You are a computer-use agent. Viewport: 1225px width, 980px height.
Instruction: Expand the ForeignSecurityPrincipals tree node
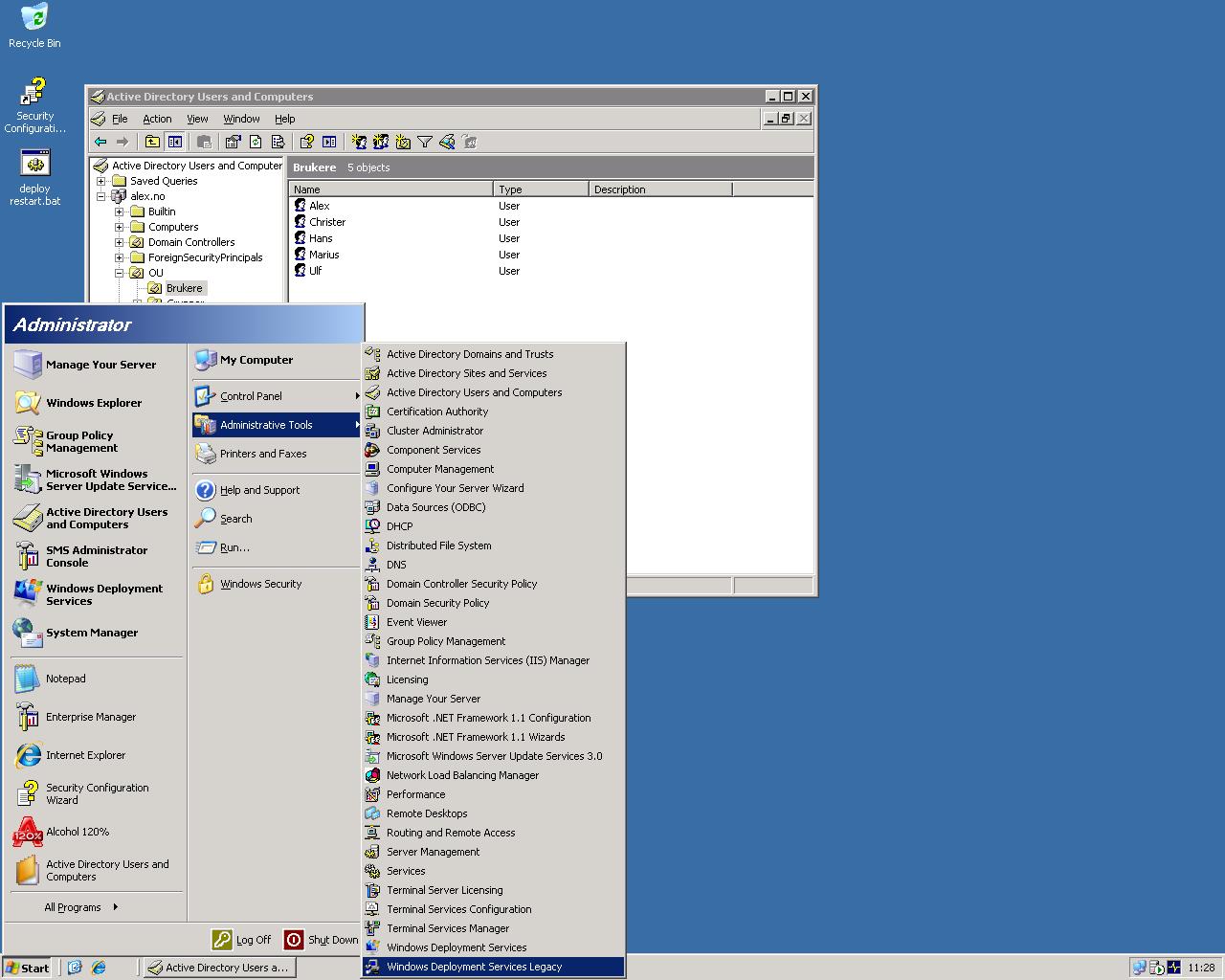(x=119, y=257)
